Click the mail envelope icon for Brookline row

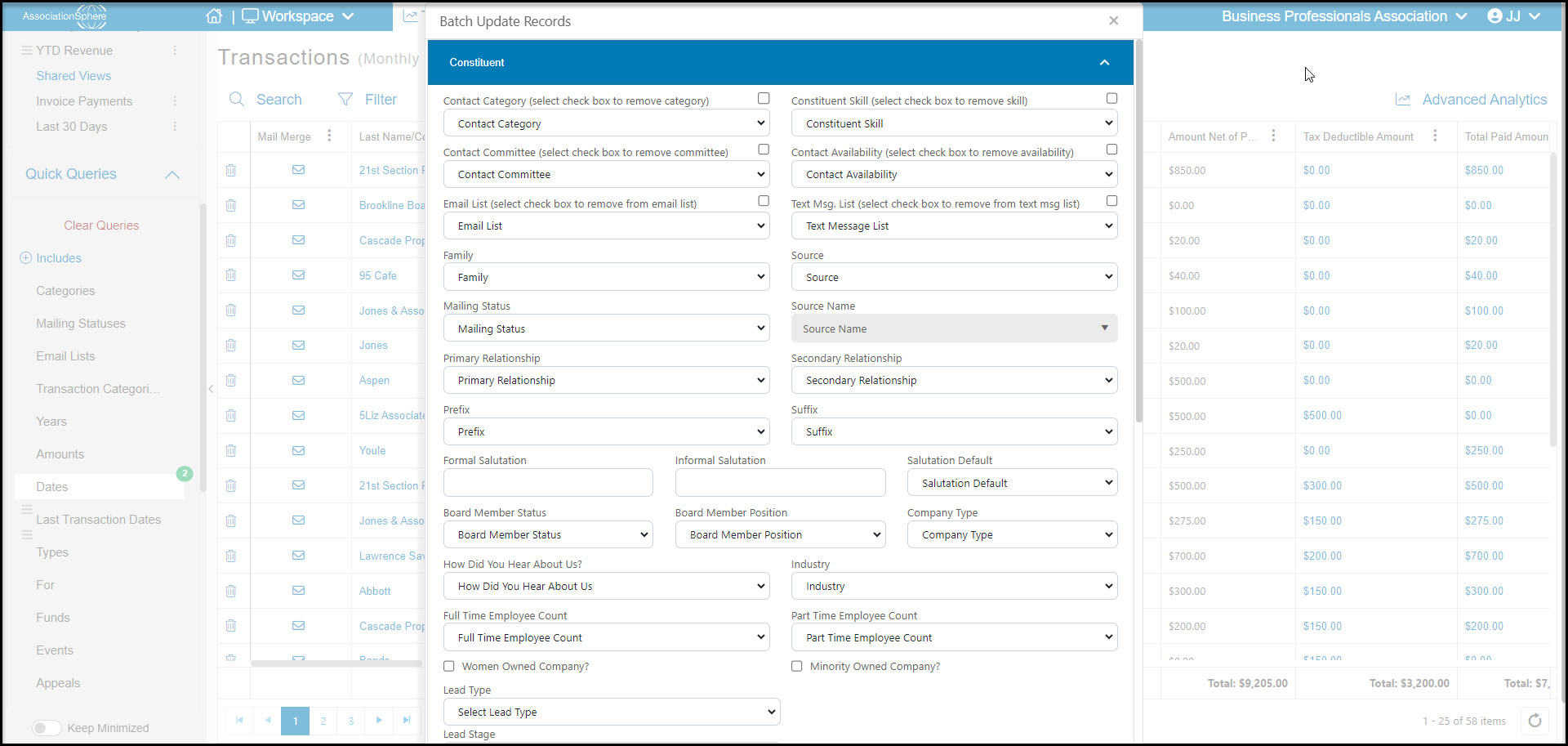[x=299, y=205]
